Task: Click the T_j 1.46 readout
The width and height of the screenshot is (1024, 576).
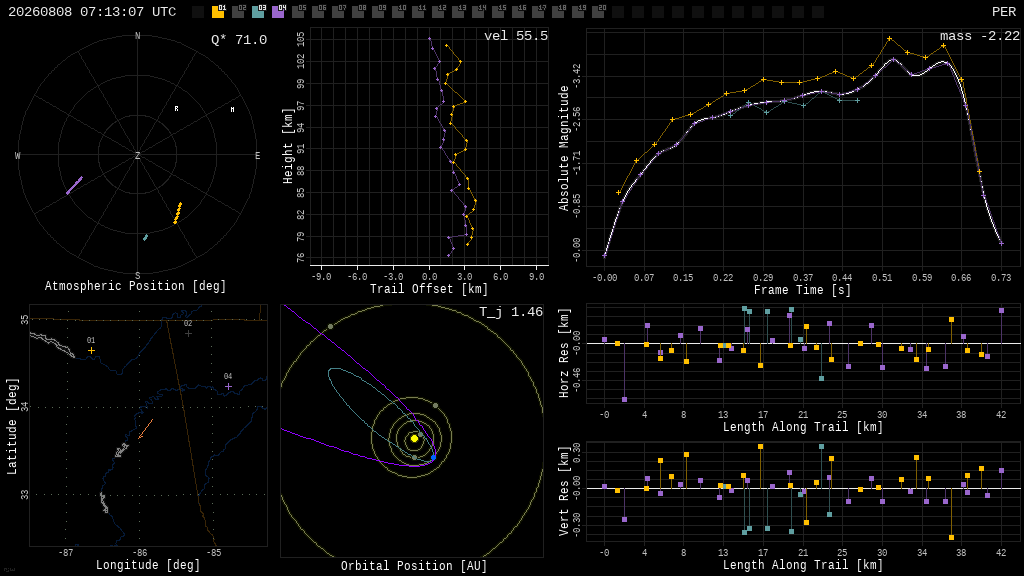Action: [x=511, y=312]
